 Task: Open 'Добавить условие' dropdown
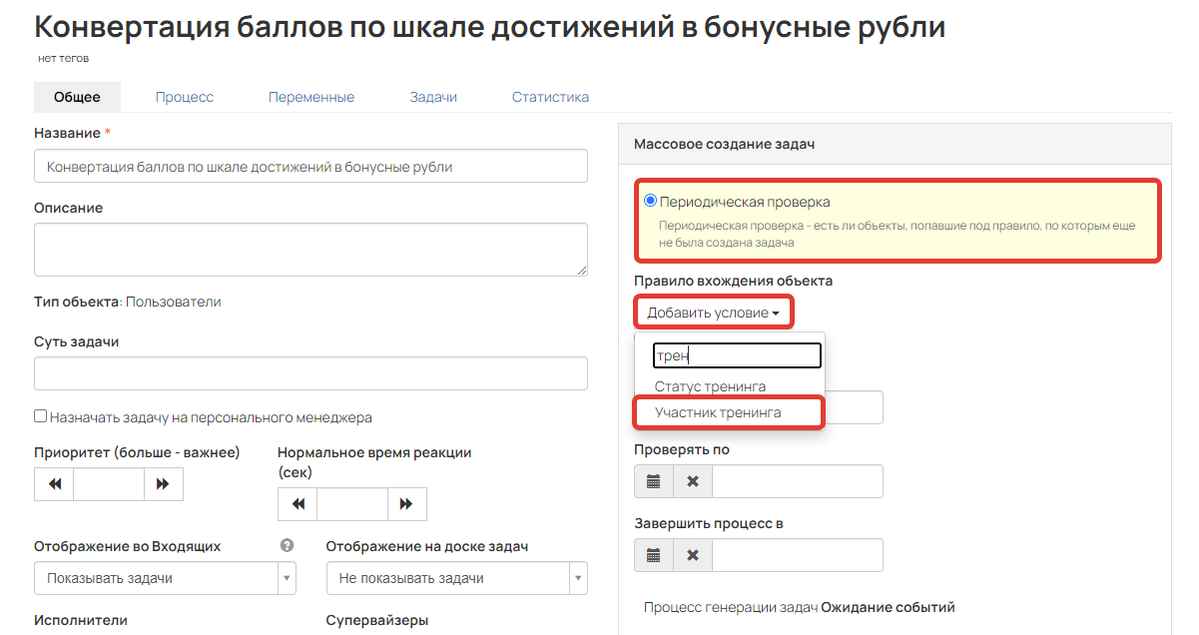(x=713, y=312)
